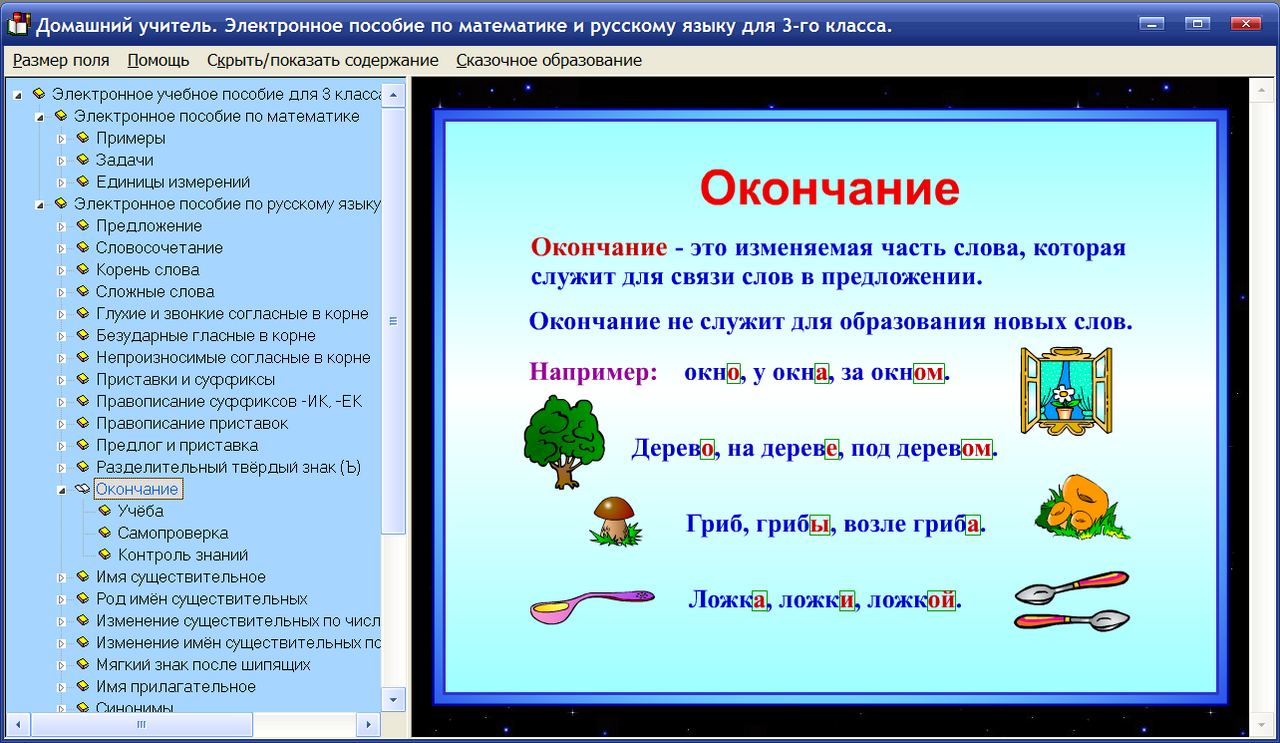The height and width of the screenshot is (743, 1280).
Task: Select the book icon beside Контроль знаний
Action: point(107,555)
